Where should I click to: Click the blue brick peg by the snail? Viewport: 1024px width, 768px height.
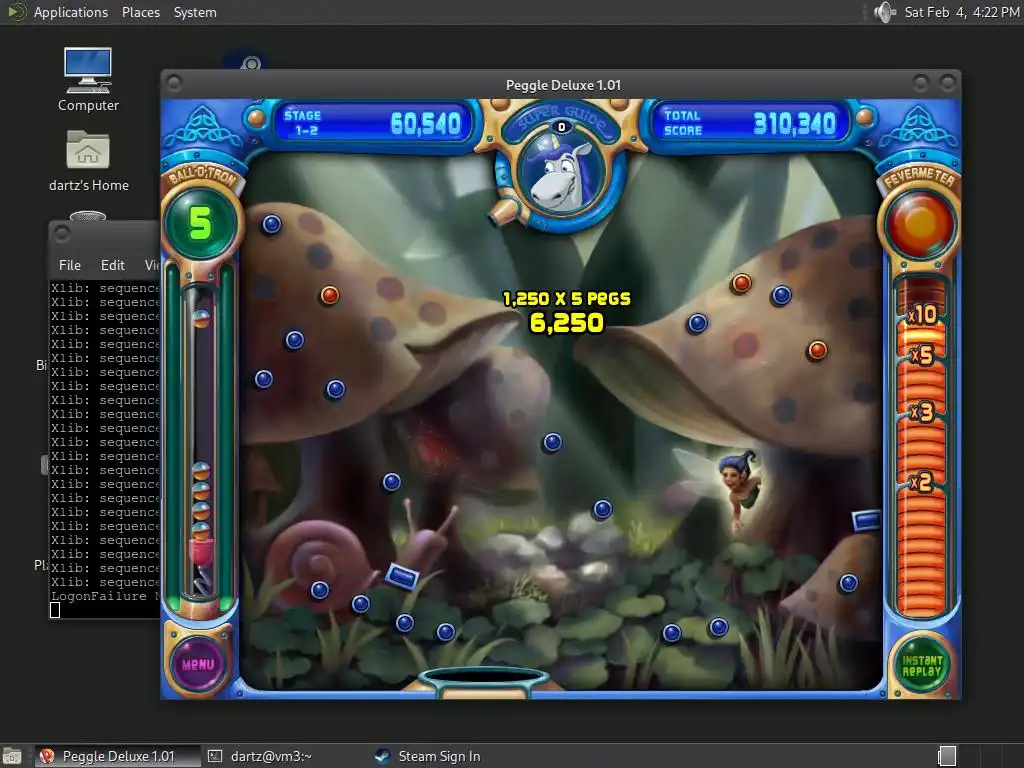pyautogui.click(x=401, y=577)
